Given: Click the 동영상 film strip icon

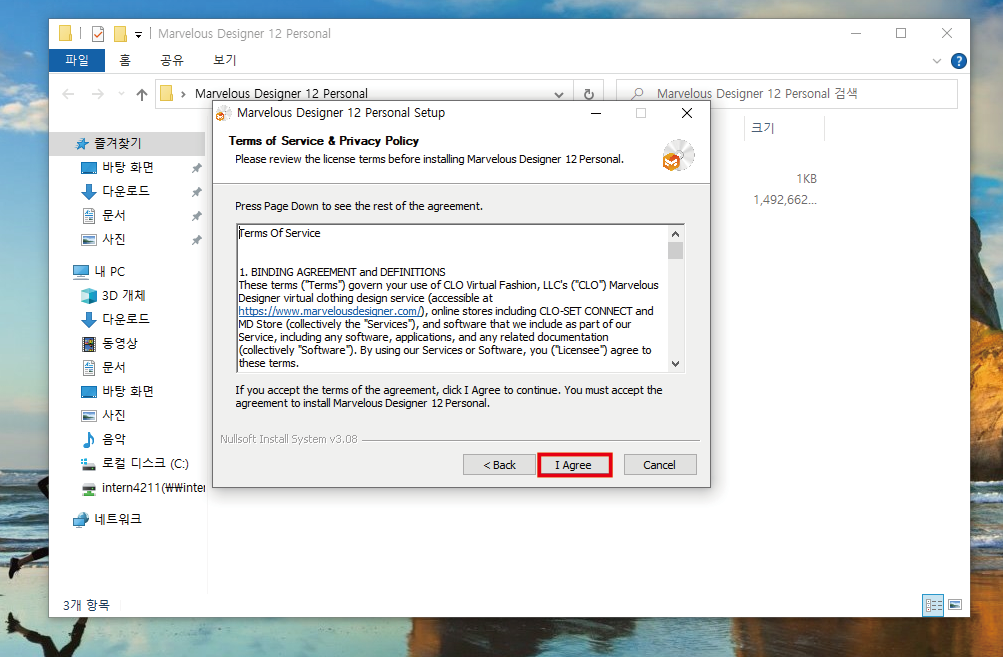Looking at the screenshot, I should [x=89, y=344].
